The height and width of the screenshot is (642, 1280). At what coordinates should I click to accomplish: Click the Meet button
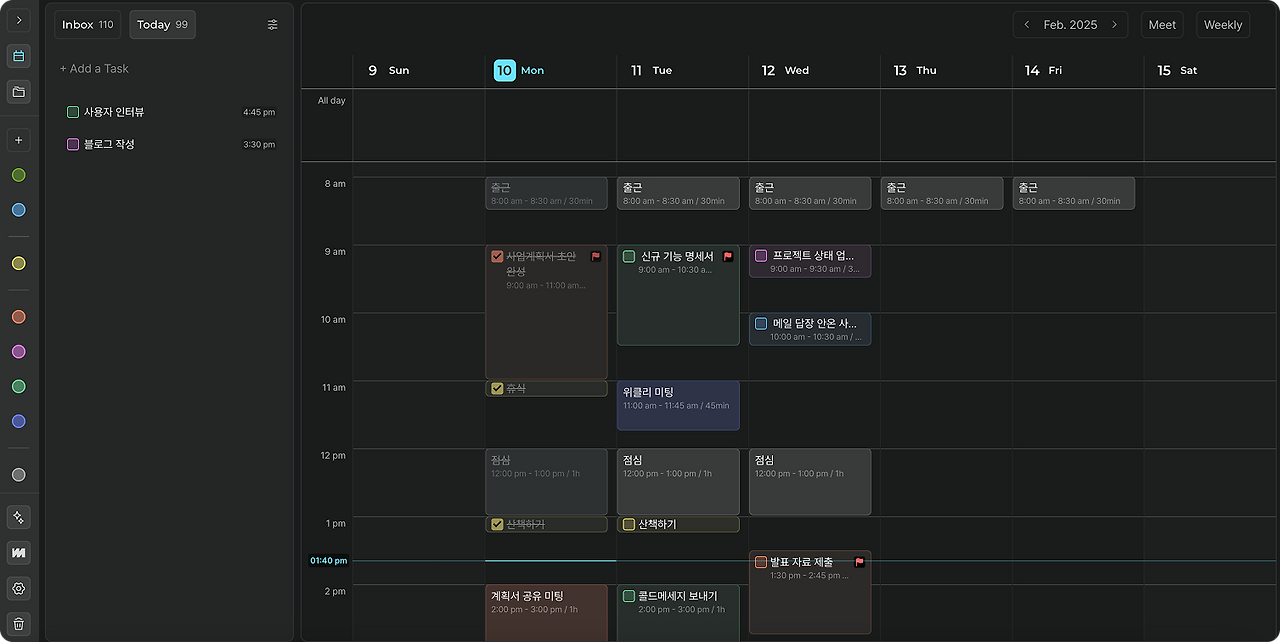(x=1162, y=25)
